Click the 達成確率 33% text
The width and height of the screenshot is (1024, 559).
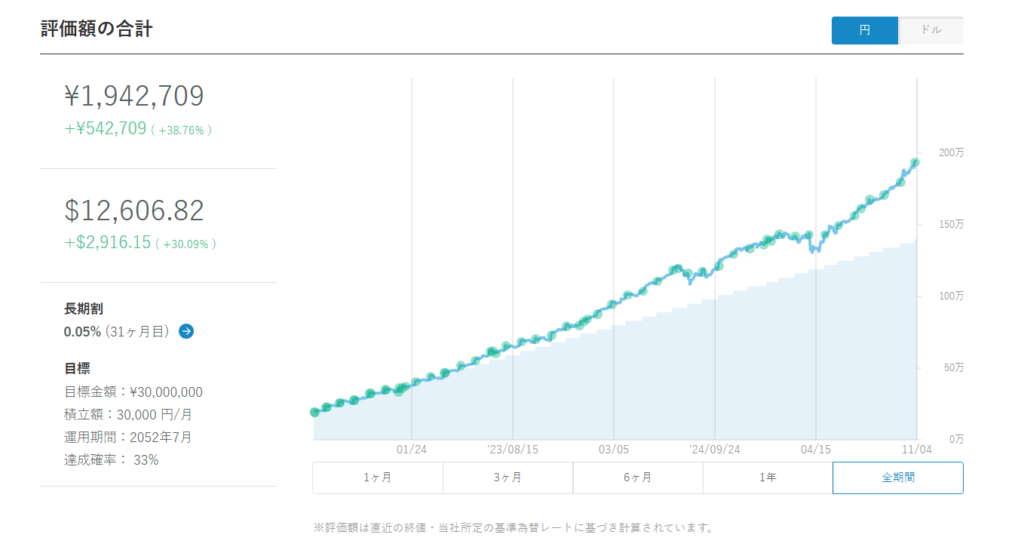click(111, 460)
